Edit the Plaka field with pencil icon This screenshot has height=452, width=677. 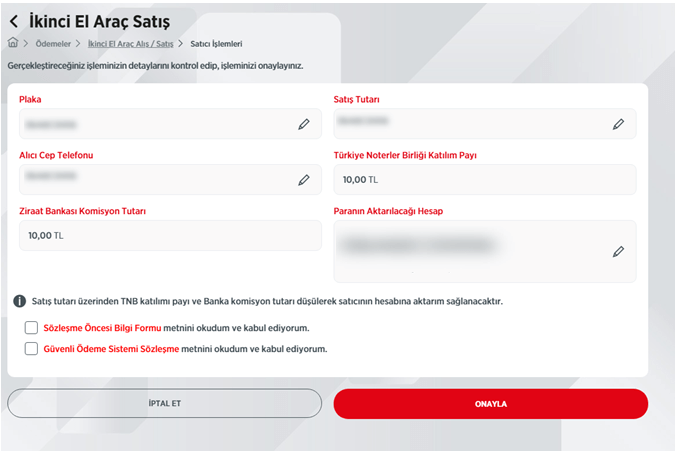click(x=304, y=124)
